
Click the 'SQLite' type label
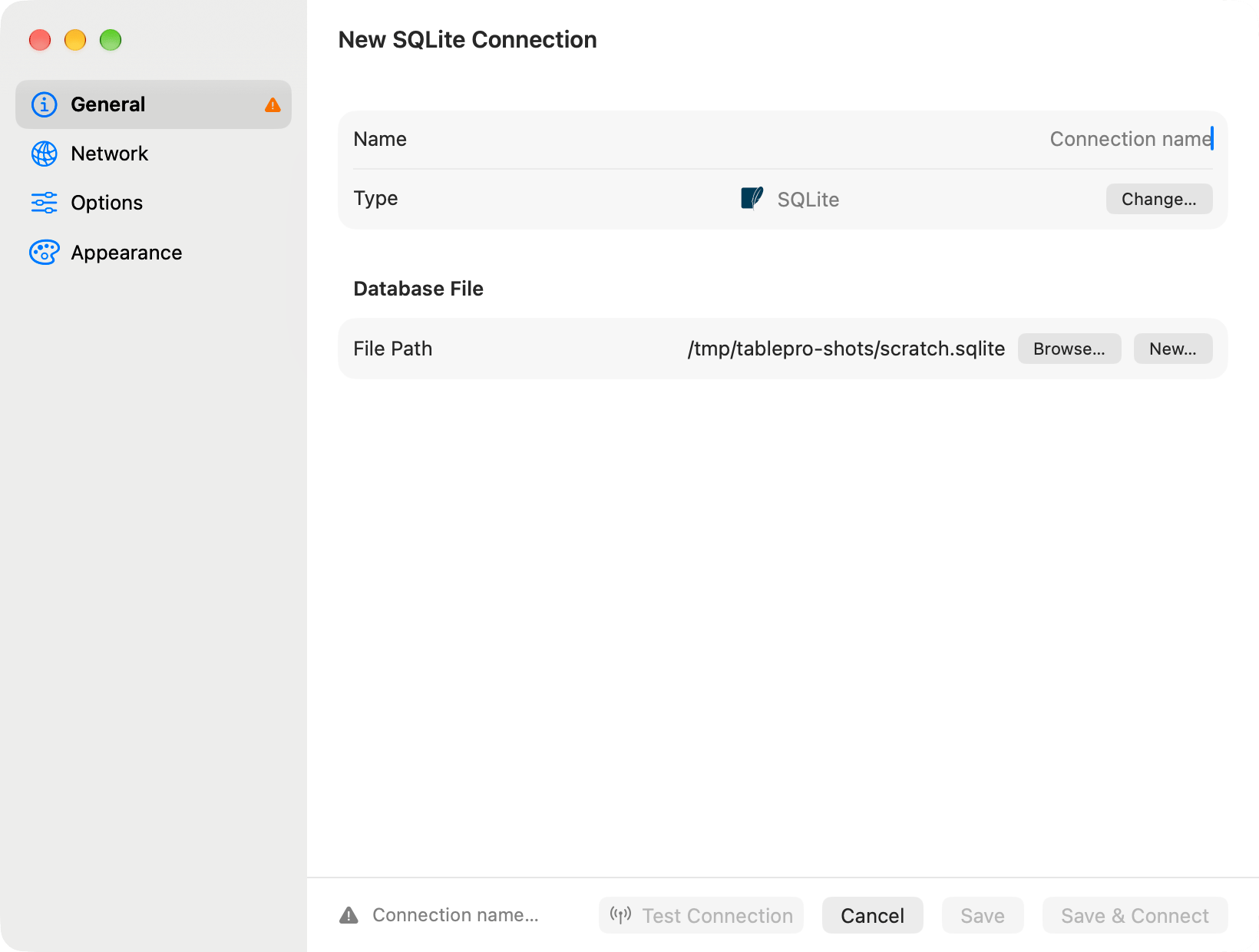coord(808,200)
